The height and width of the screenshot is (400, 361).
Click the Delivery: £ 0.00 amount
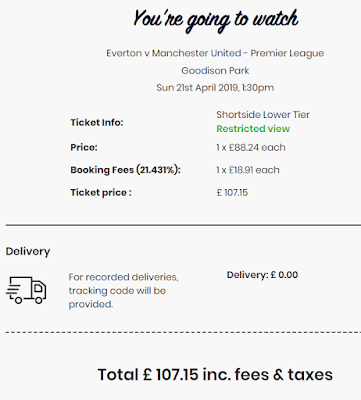tap(262, 275)
